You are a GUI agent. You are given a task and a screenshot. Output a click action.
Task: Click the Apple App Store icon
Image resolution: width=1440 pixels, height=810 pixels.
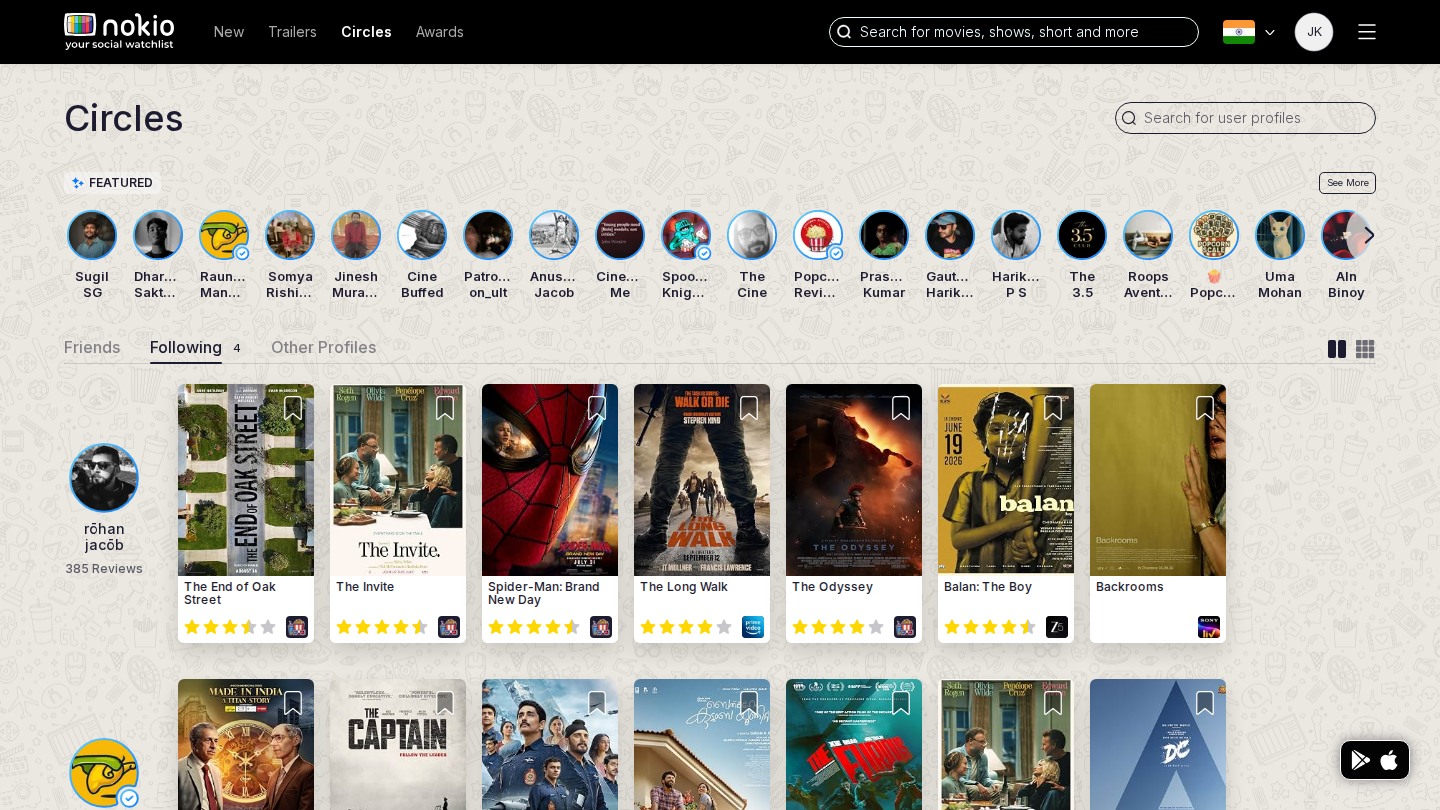coord(1389,760)
